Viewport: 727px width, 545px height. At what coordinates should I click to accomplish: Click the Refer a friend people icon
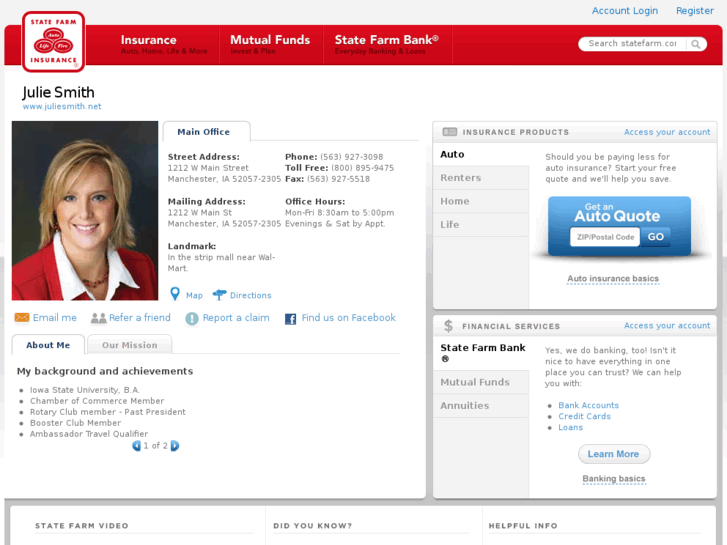click(x=98, y=318)
